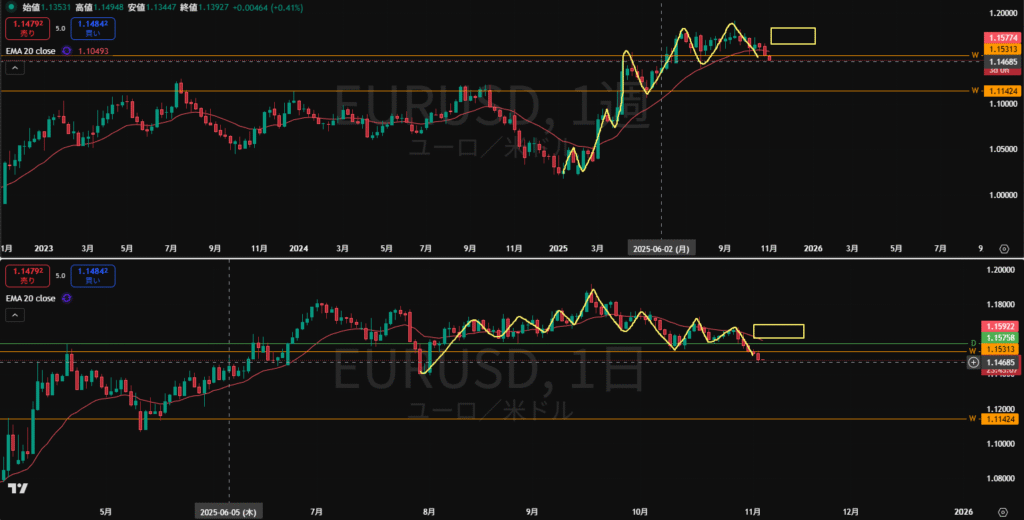Viewport: 1024px width, 520px height.
Task: Click the purple EMA icon in the weekly chart
Action: tap(66, 50)
